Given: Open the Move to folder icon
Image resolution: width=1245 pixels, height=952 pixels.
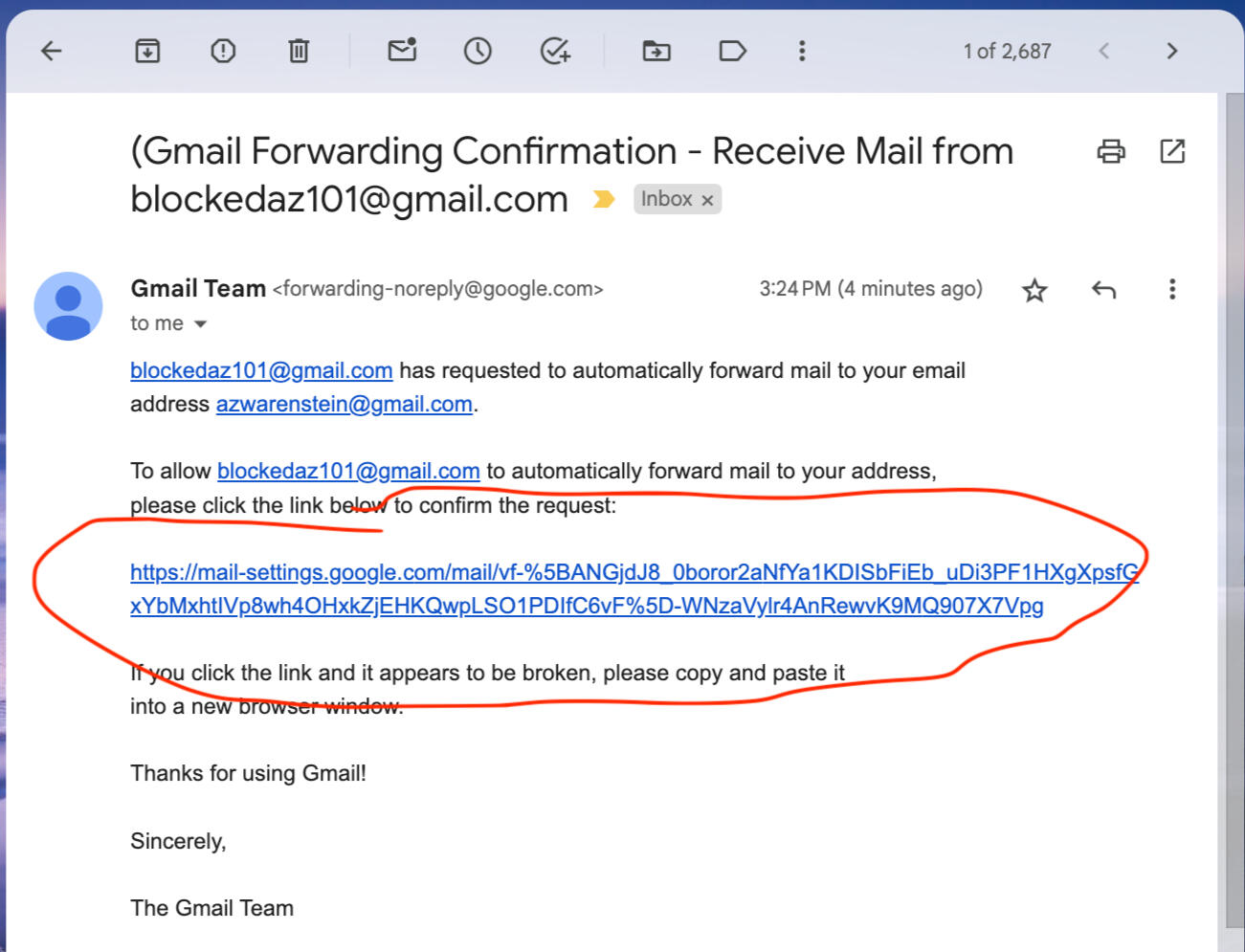Looking at the screenshot, I should pos(656,51).
